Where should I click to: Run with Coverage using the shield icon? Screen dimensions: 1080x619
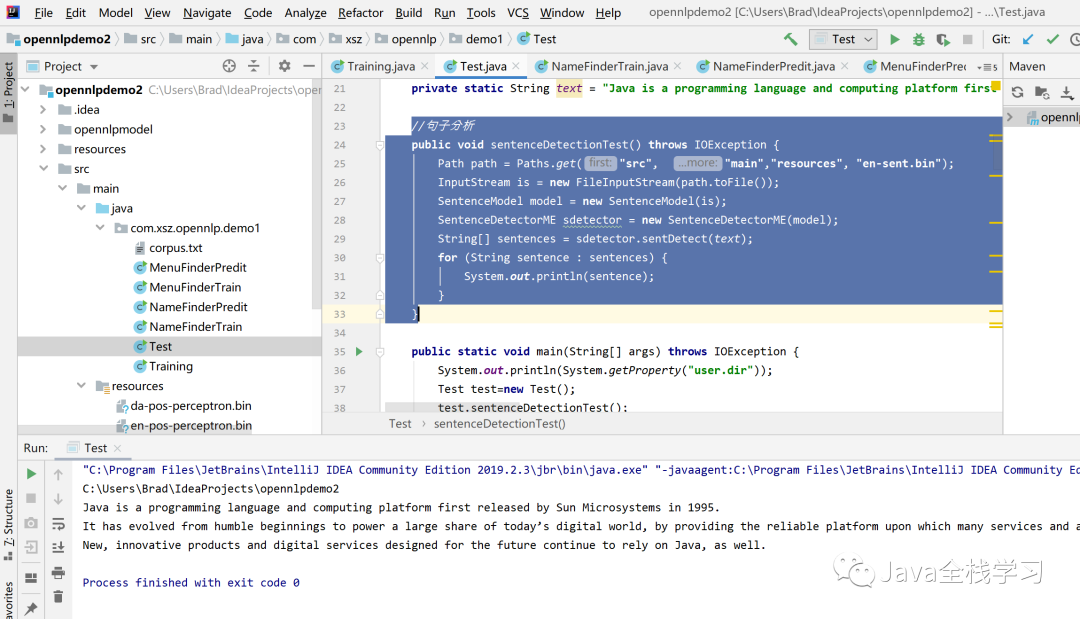coord(942,39)
